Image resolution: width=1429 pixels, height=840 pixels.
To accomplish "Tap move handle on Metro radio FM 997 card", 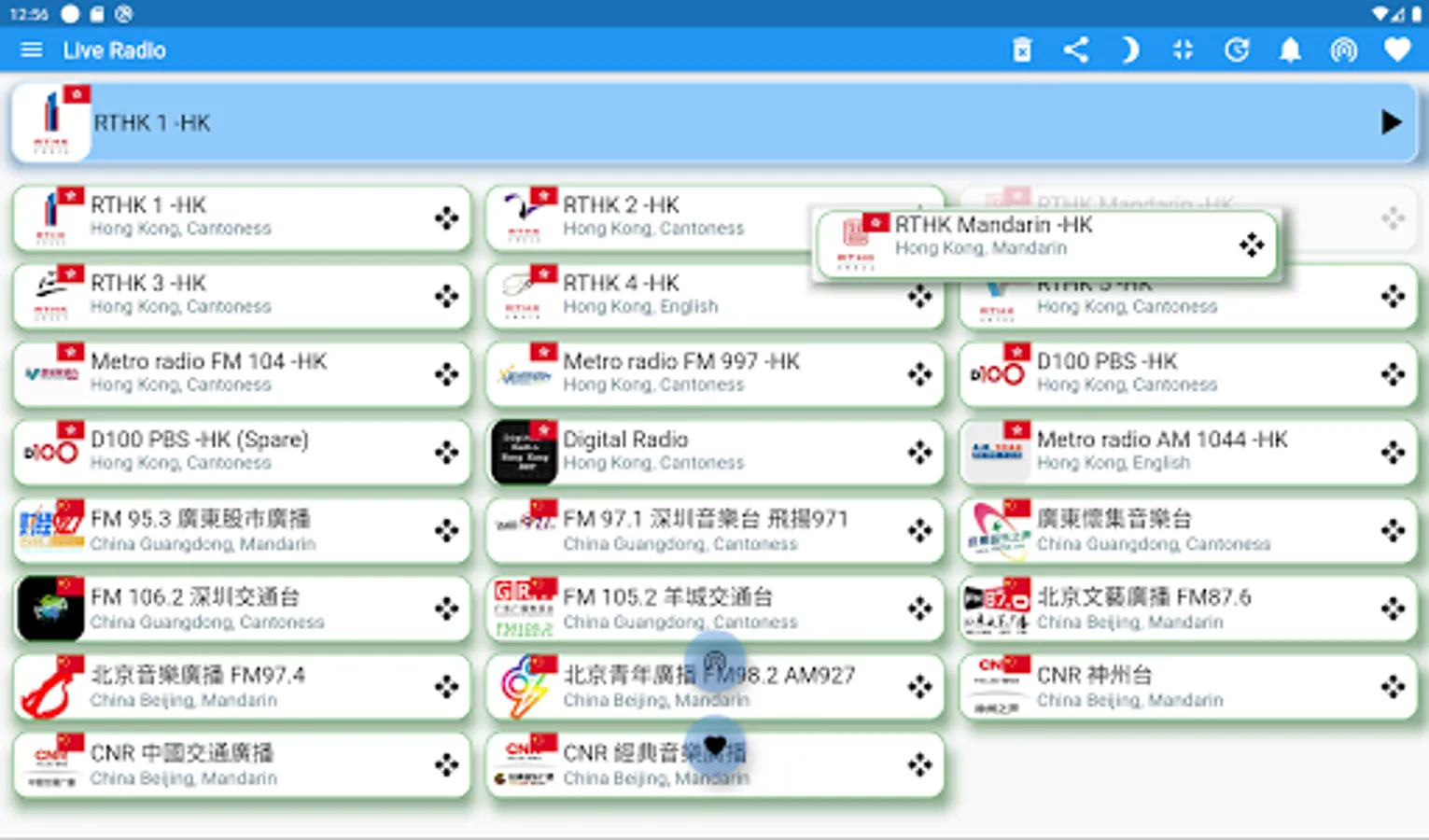I will tap(919, 374).
